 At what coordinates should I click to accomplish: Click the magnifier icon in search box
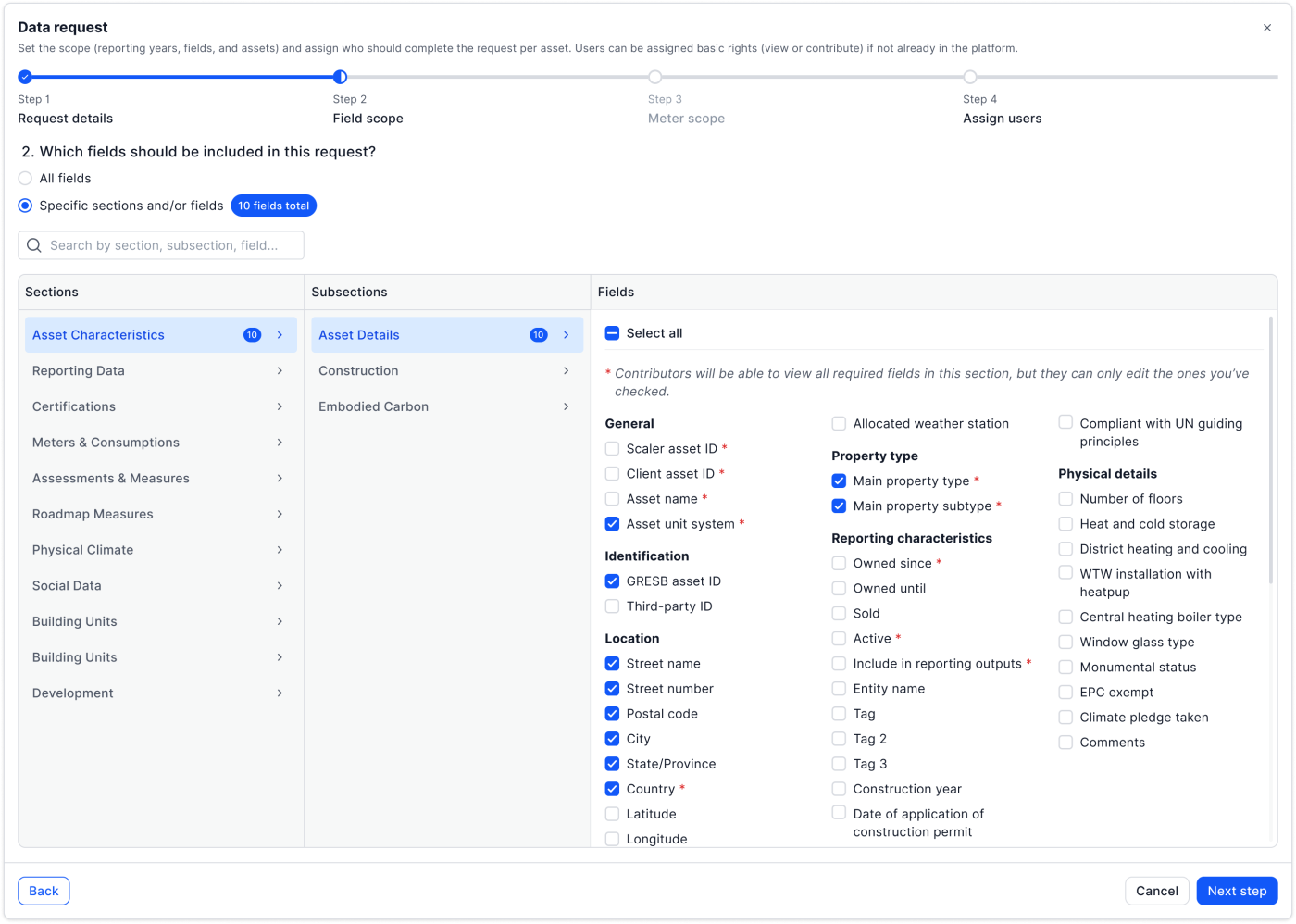(34, 245)
